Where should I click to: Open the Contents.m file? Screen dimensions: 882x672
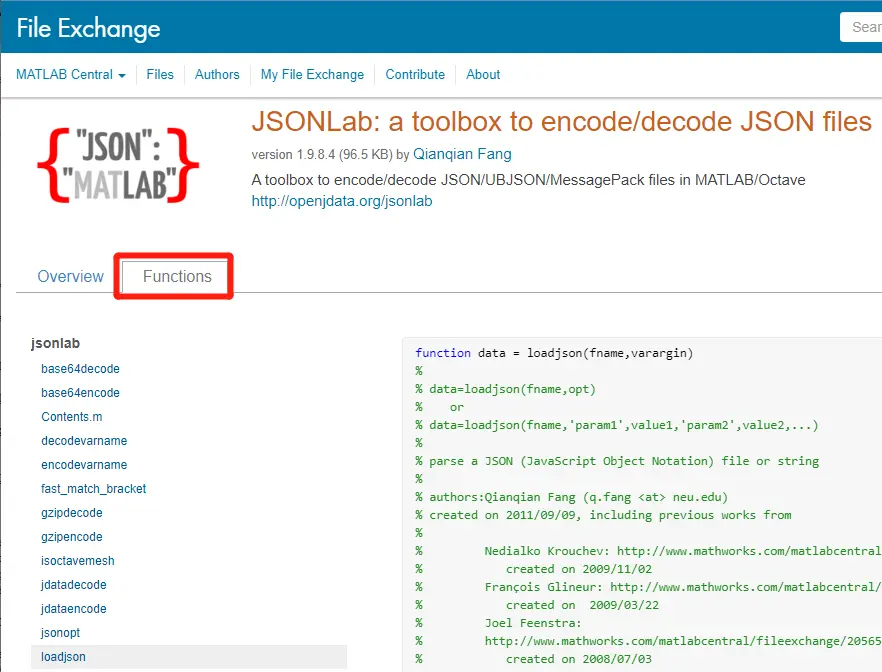click(x=71, y=417)
